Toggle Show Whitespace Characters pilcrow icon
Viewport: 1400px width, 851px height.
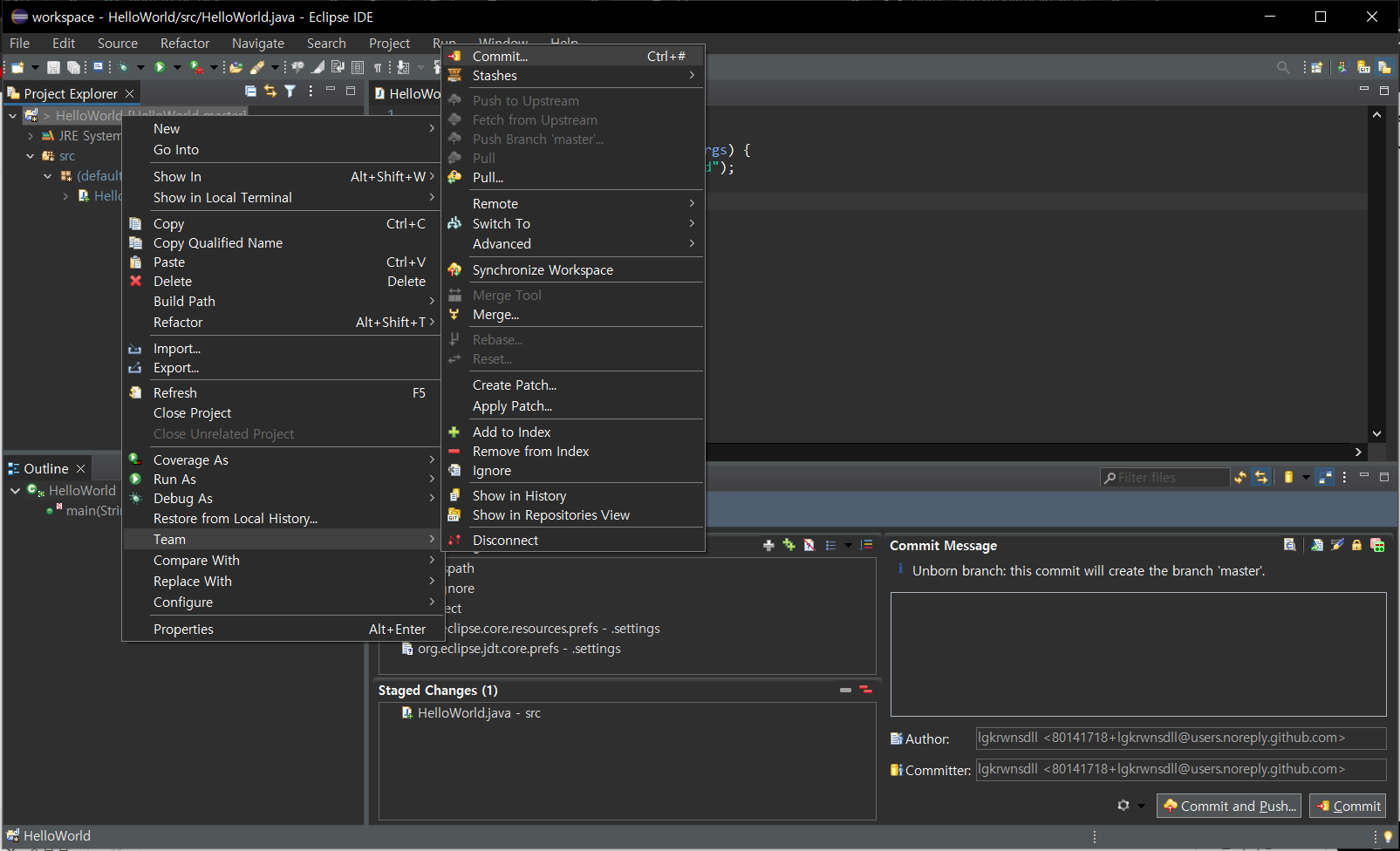point(377,67)
